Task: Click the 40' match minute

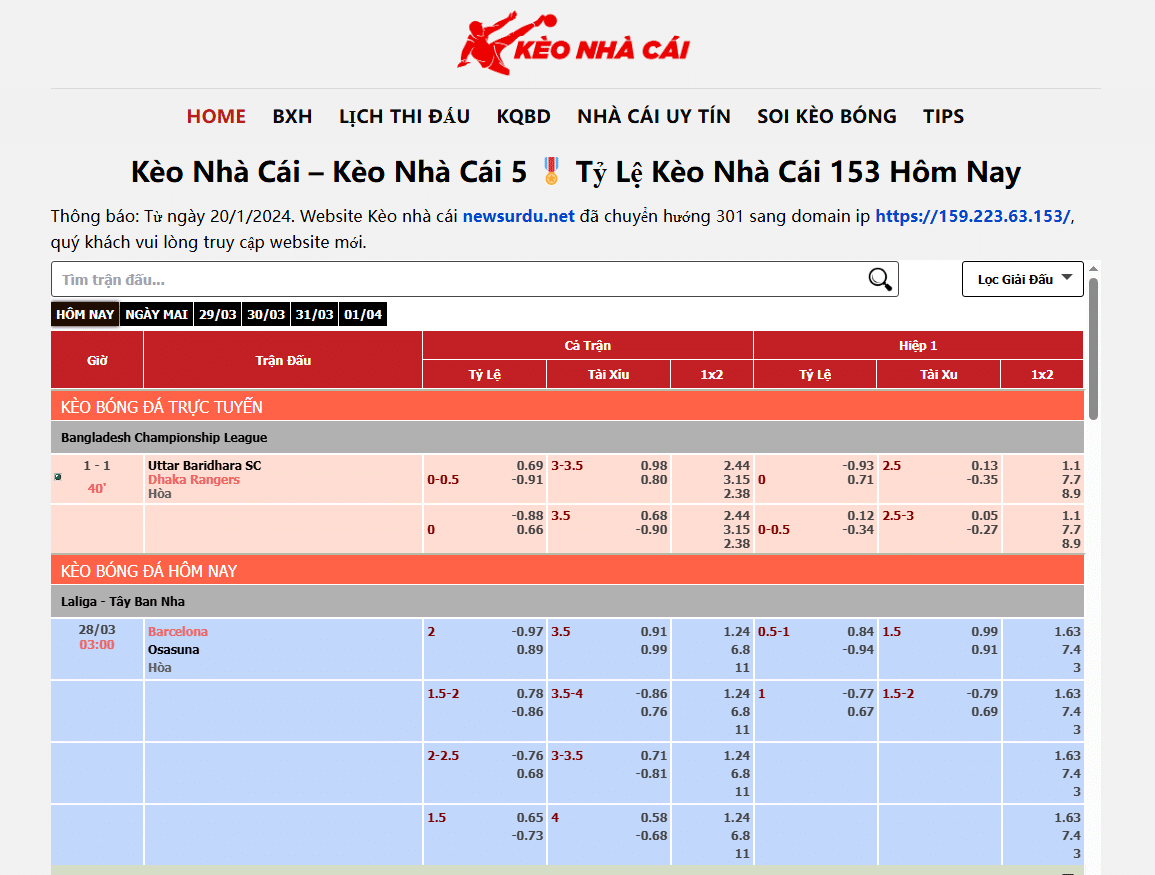Action: pyautogui.click(x=96, y=488)
